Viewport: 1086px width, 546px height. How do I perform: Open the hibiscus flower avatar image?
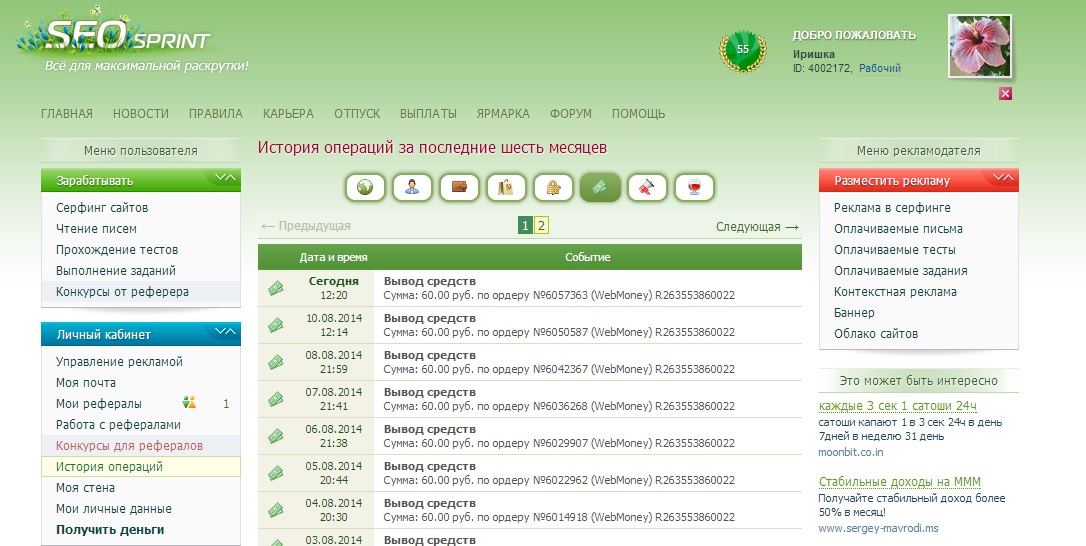click(x=979, y=46)
